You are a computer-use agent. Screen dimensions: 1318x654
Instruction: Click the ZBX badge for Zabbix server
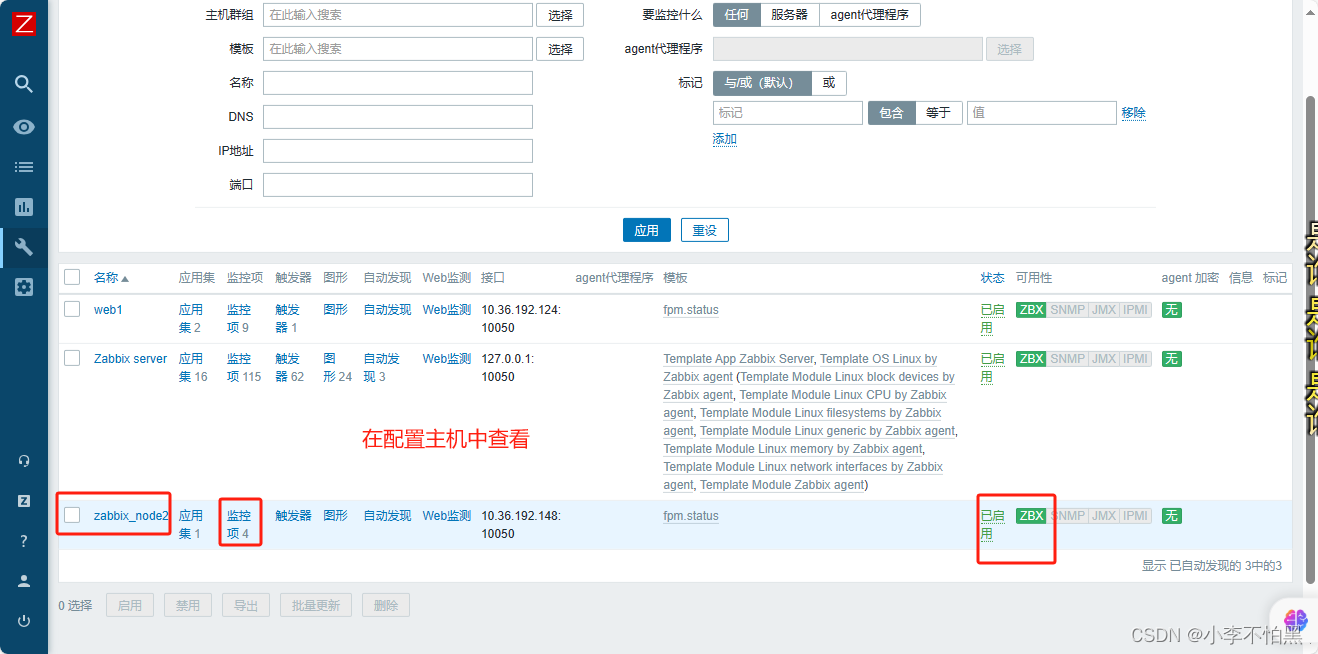[1031, 359]
